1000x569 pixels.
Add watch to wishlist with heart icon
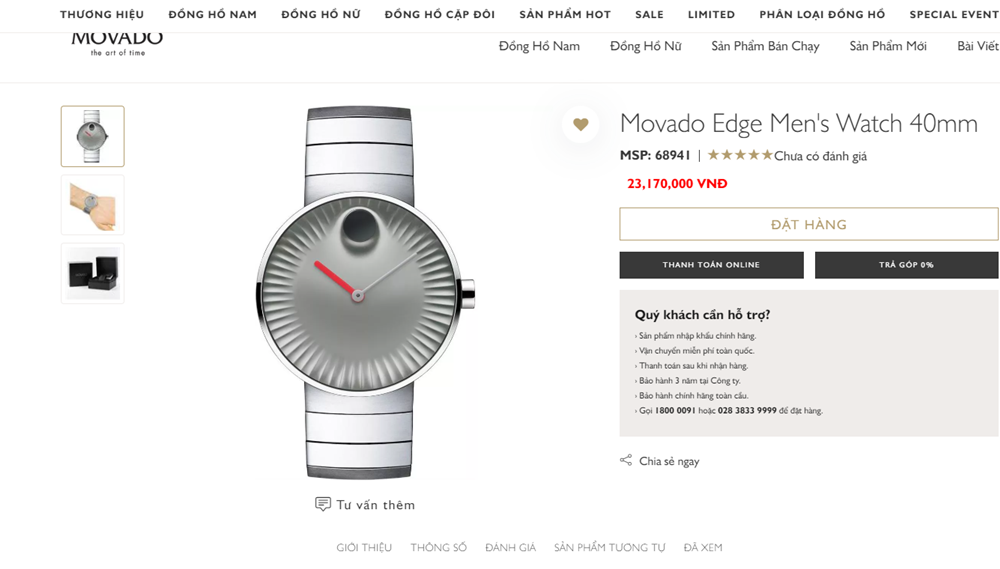[x=581, y=125]
